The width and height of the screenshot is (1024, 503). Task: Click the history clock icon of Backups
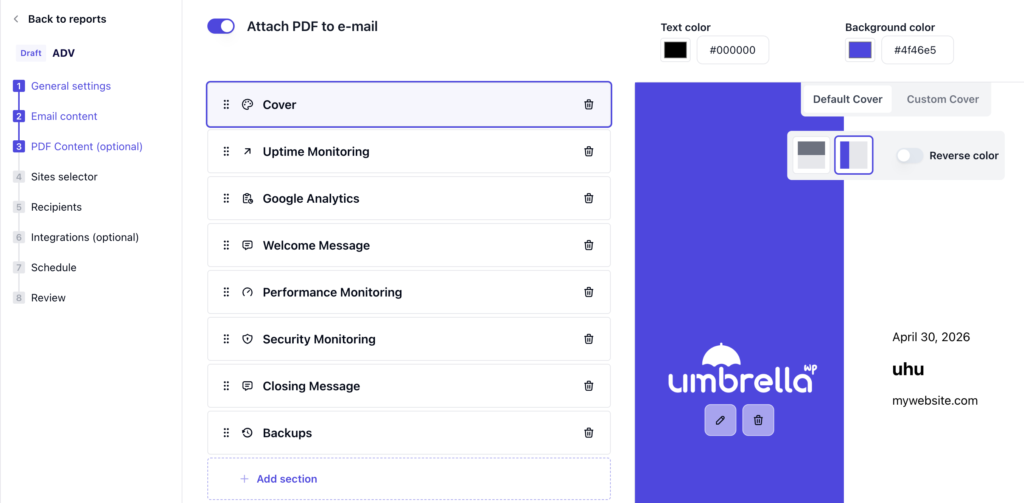coord(247,432)
